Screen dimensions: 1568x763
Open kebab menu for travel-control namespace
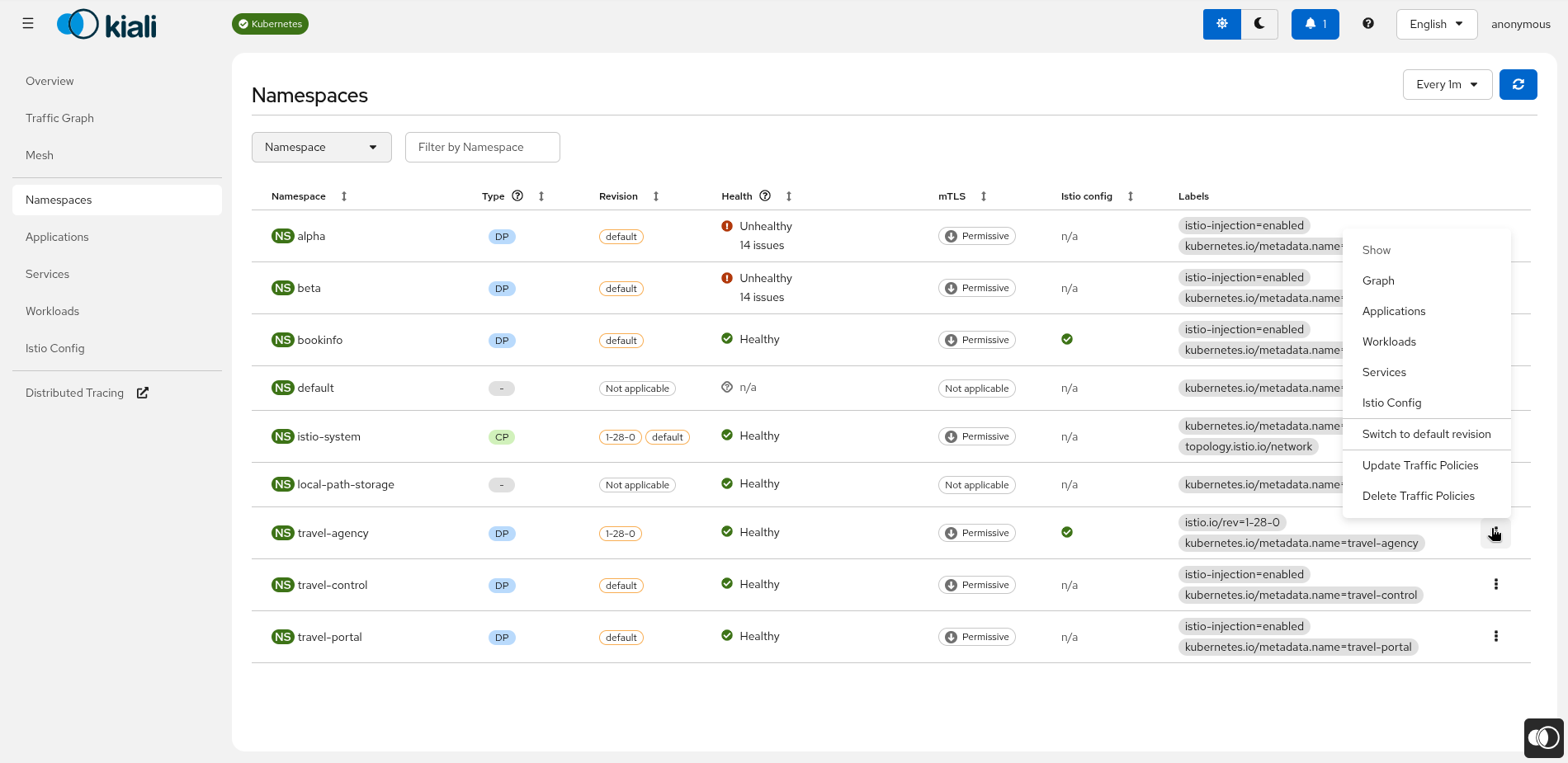pyautogui.click(x=1496, y=584)
